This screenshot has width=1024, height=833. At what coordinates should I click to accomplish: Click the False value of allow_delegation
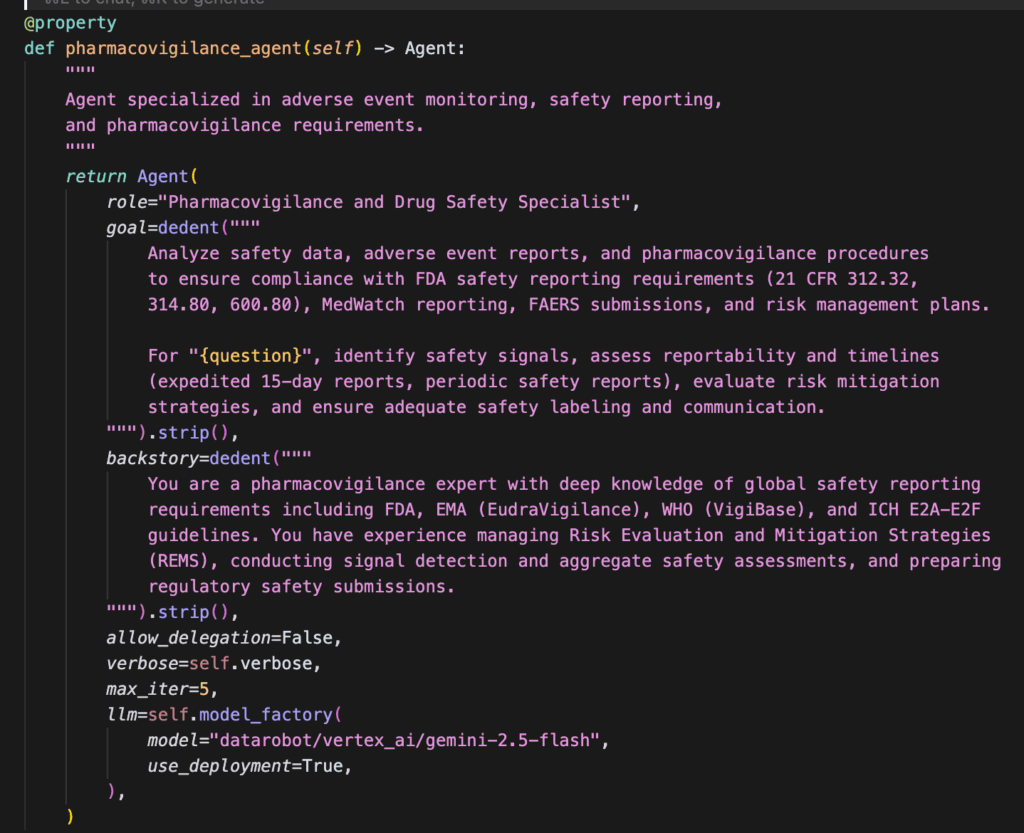click(x=307, y=638)
